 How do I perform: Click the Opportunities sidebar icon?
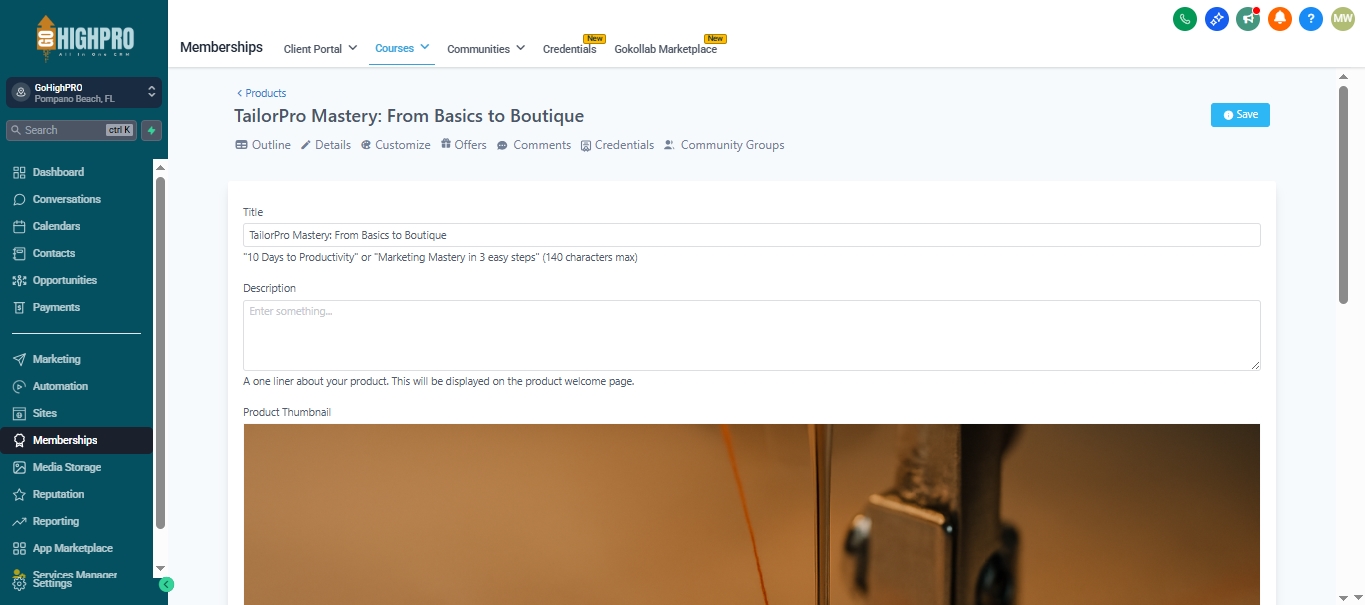pyautogui.click(x=19, y=280)
